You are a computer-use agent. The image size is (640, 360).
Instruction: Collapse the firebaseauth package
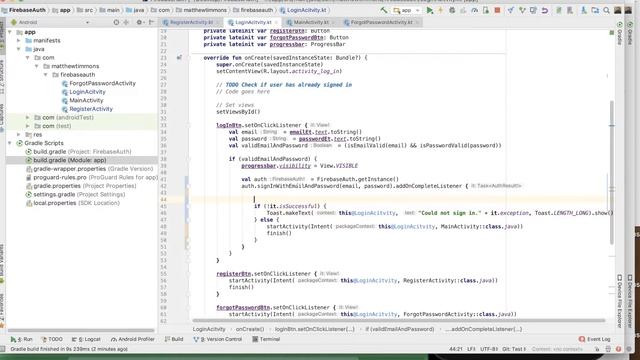(46, 75)
